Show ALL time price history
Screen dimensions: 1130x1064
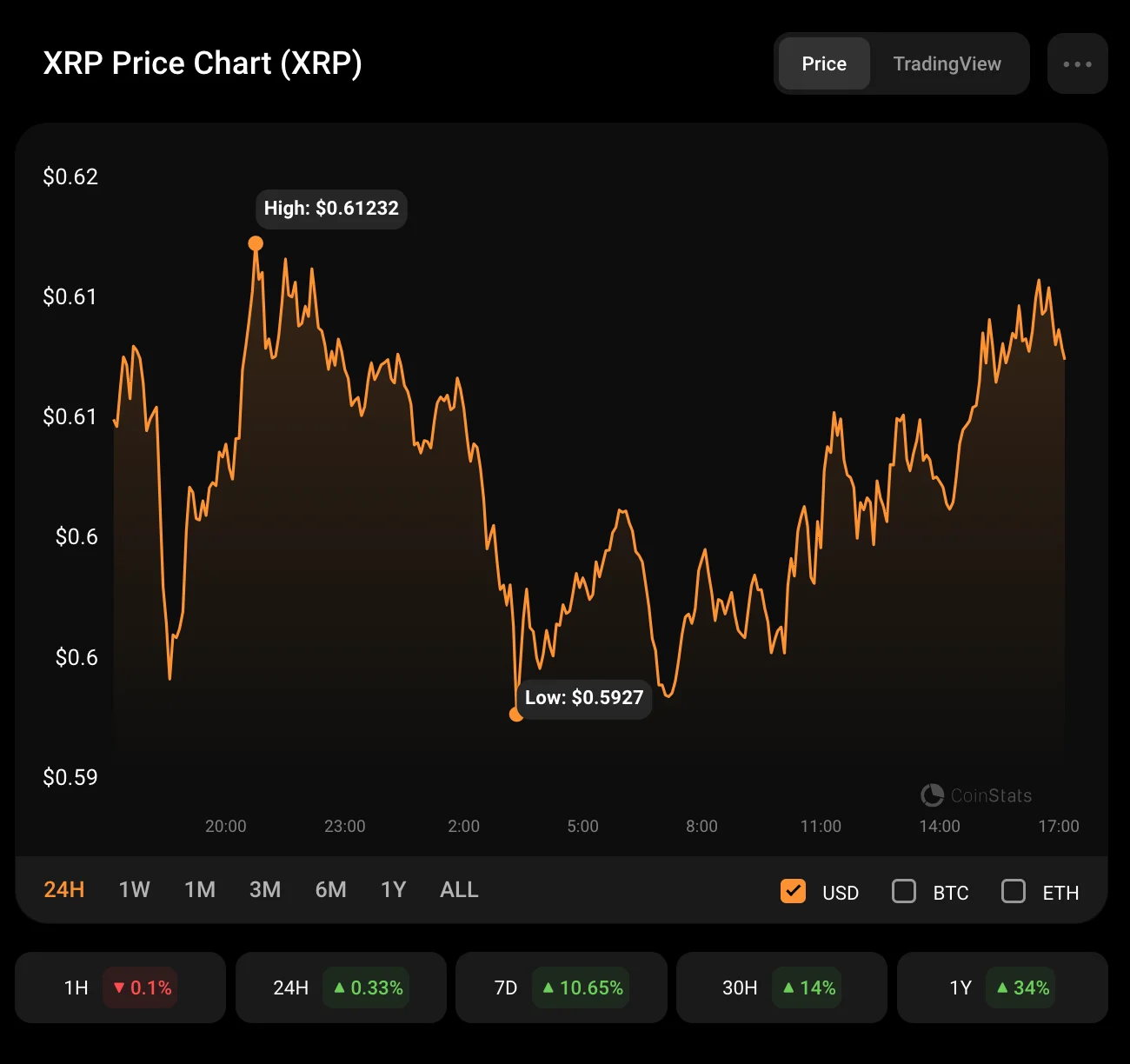(459, 889)
